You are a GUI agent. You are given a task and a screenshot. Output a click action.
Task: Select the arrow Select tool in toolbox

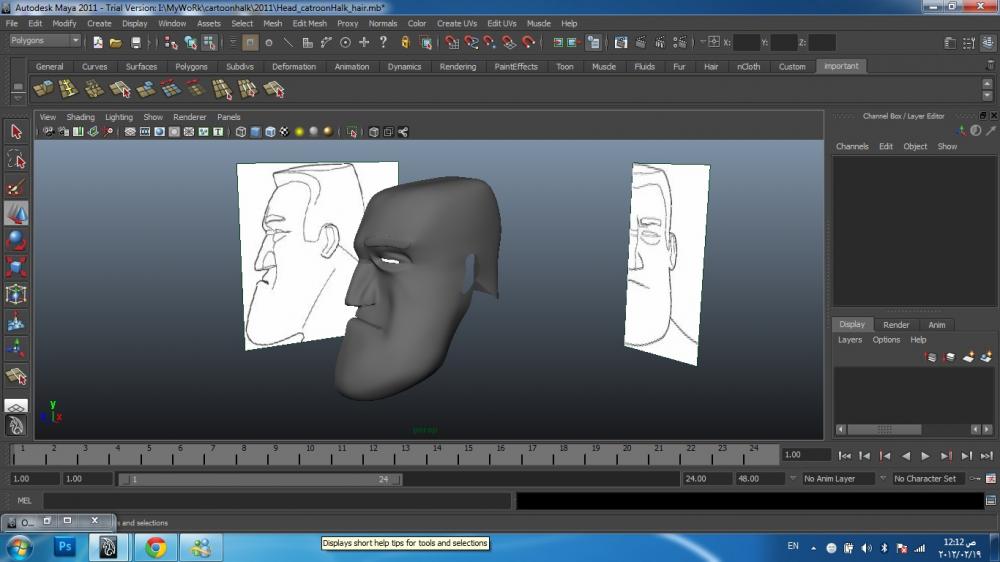coord(16,131)
